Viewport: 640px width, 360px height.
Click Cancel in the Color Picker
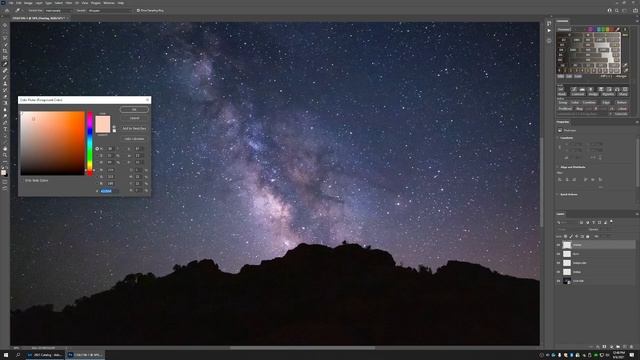click(x=134, y=118)
